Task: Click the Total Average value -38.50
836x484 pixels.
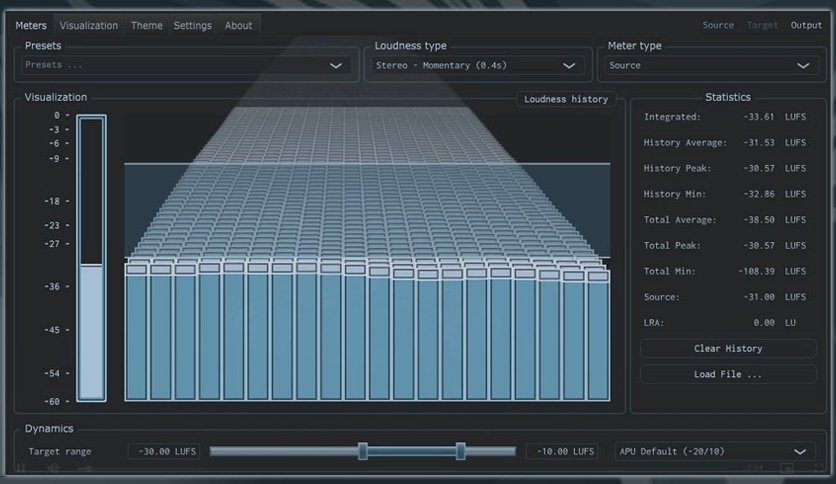Action: click(758, 220)
